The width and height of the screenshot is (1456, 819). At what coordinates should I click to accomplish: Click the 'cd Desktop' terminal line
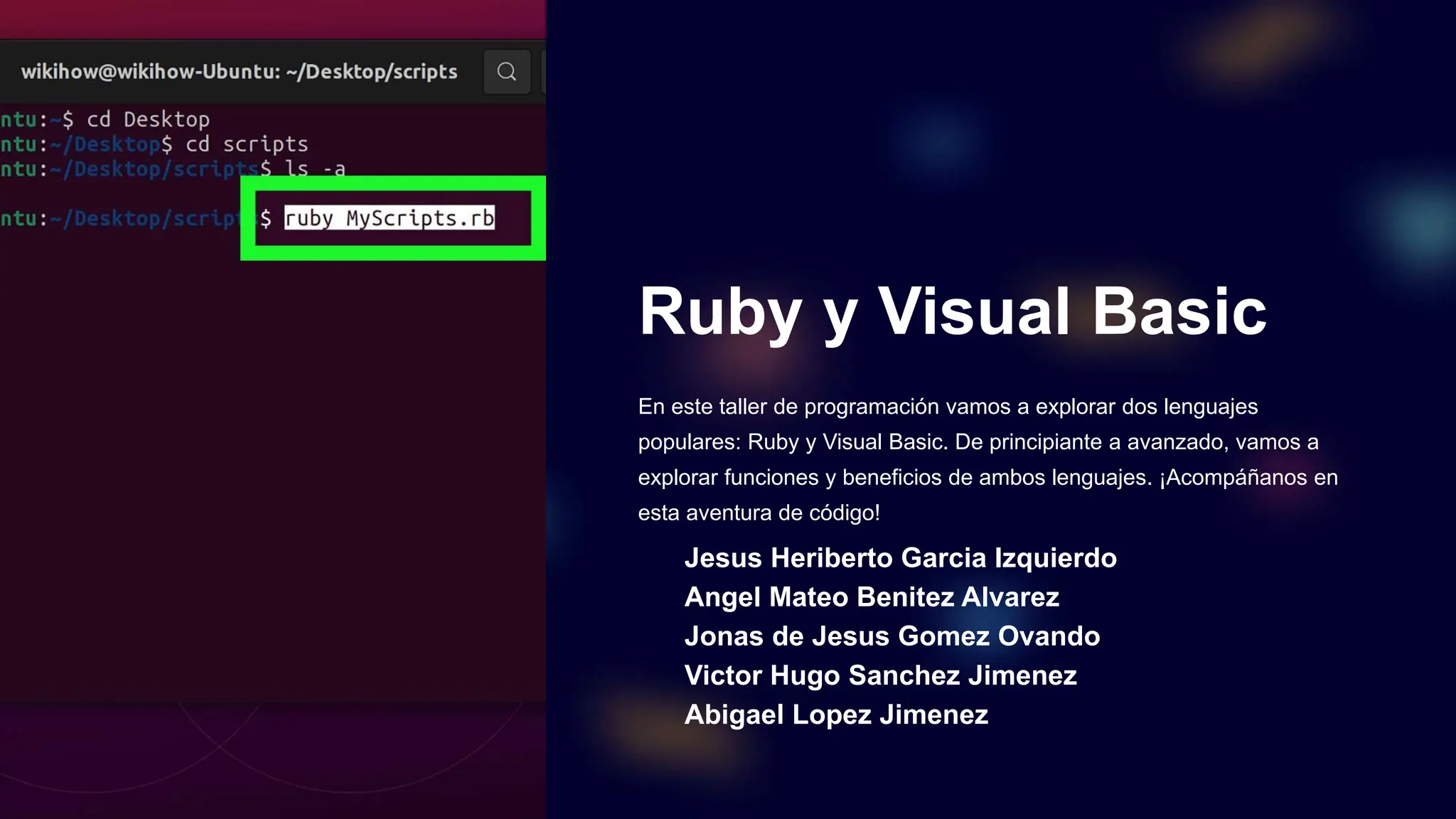tap(148, 119)
